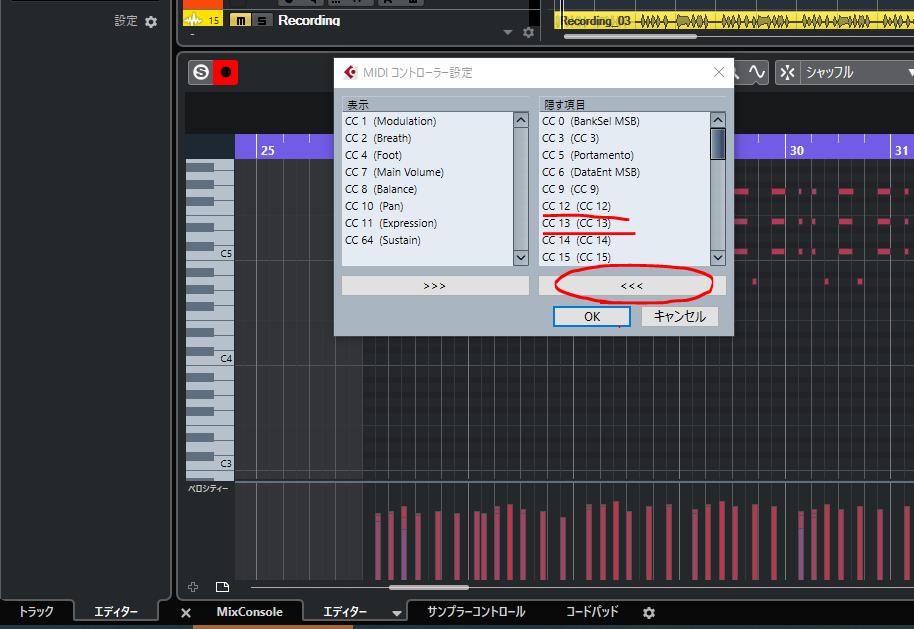Open the lower zone エディター tab

345,612
